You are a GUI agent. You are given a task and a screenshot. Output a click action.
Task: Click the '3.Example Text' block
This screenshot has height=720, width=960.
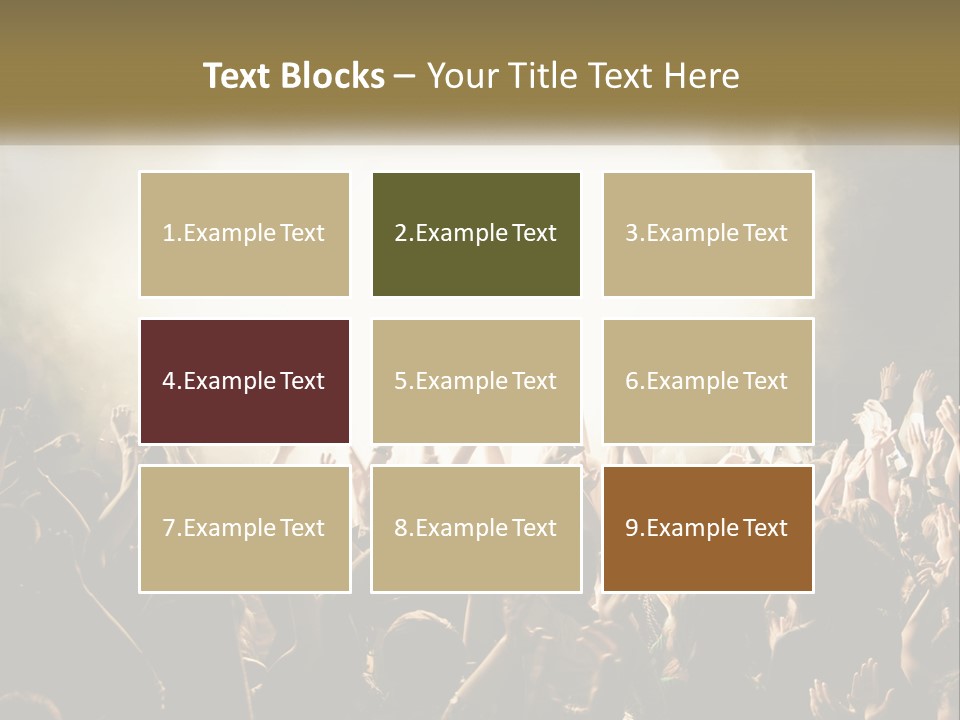pos(707,234)
